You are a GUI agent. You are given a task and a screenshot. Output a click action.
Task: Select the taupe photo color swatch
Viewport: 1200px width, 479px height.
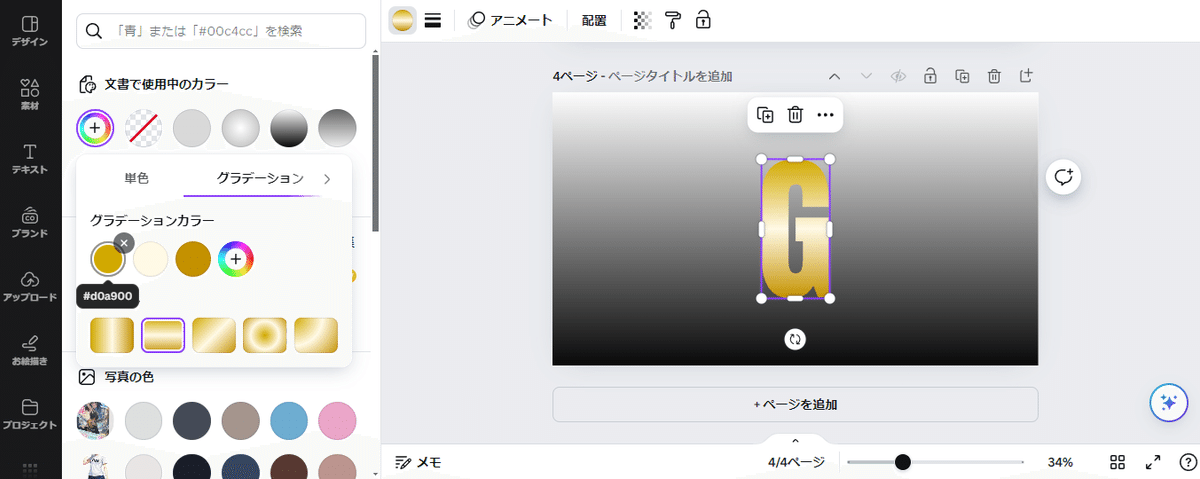pyautogui.click(x=240, y=421)
